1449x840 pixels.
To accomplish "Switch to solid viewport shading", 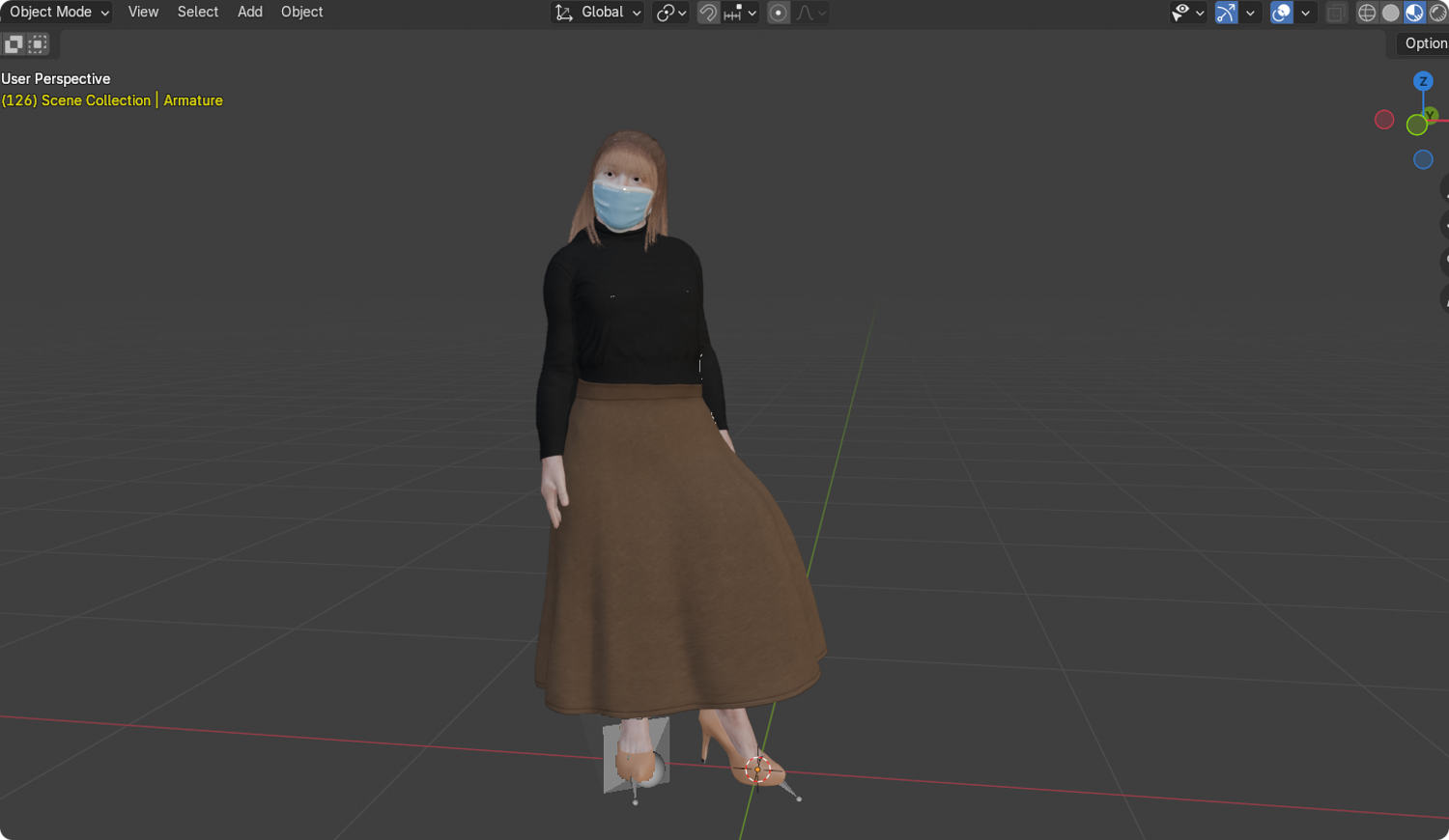I will click(x=1391, y=13).
